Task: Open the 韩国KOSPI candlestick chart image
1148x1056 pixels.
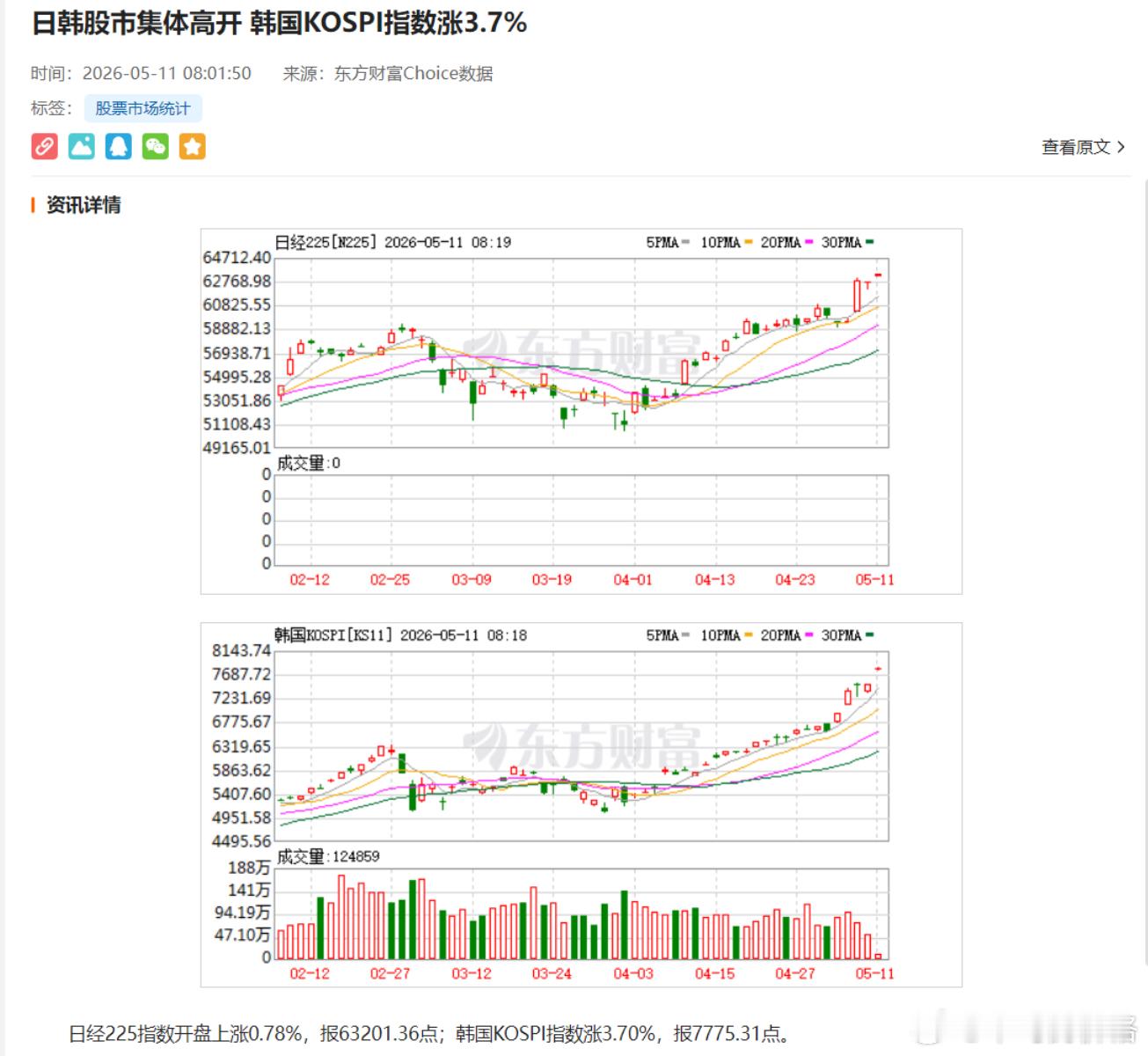Action: [x=581, y=804]
